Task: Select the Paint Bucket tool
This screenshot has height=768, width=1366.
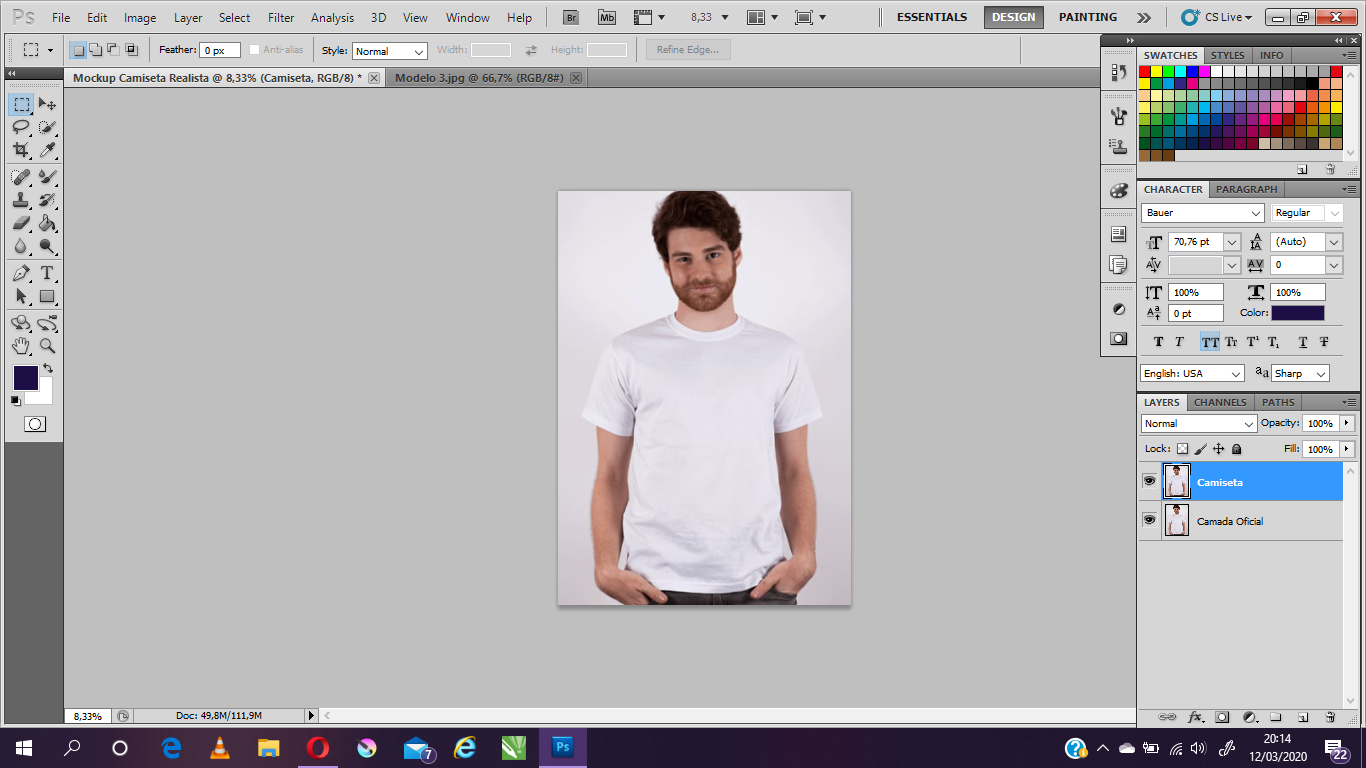Action: click(x=47, y=223)
